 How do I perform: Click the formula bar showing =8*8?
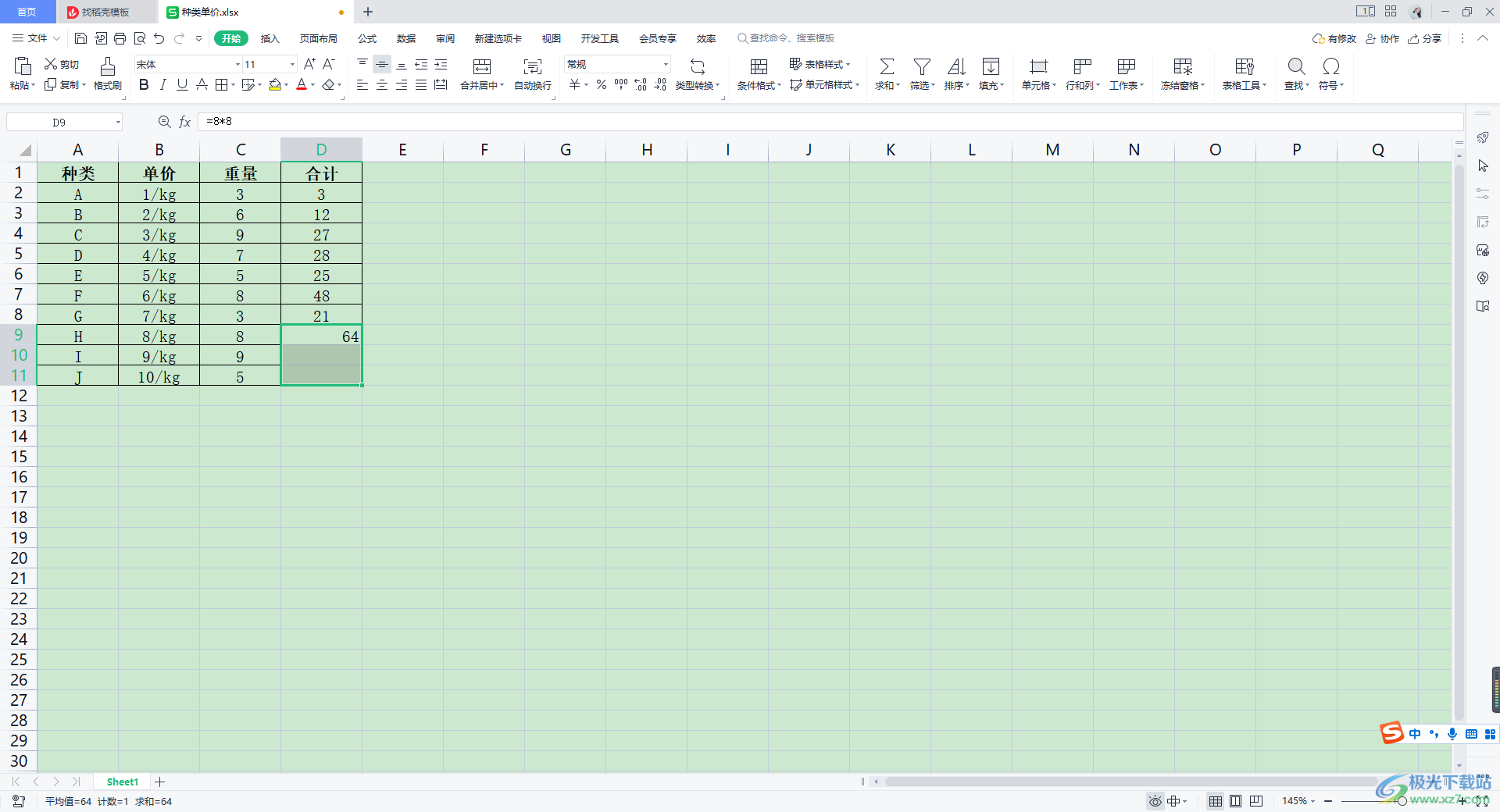[x=830, y=122]
